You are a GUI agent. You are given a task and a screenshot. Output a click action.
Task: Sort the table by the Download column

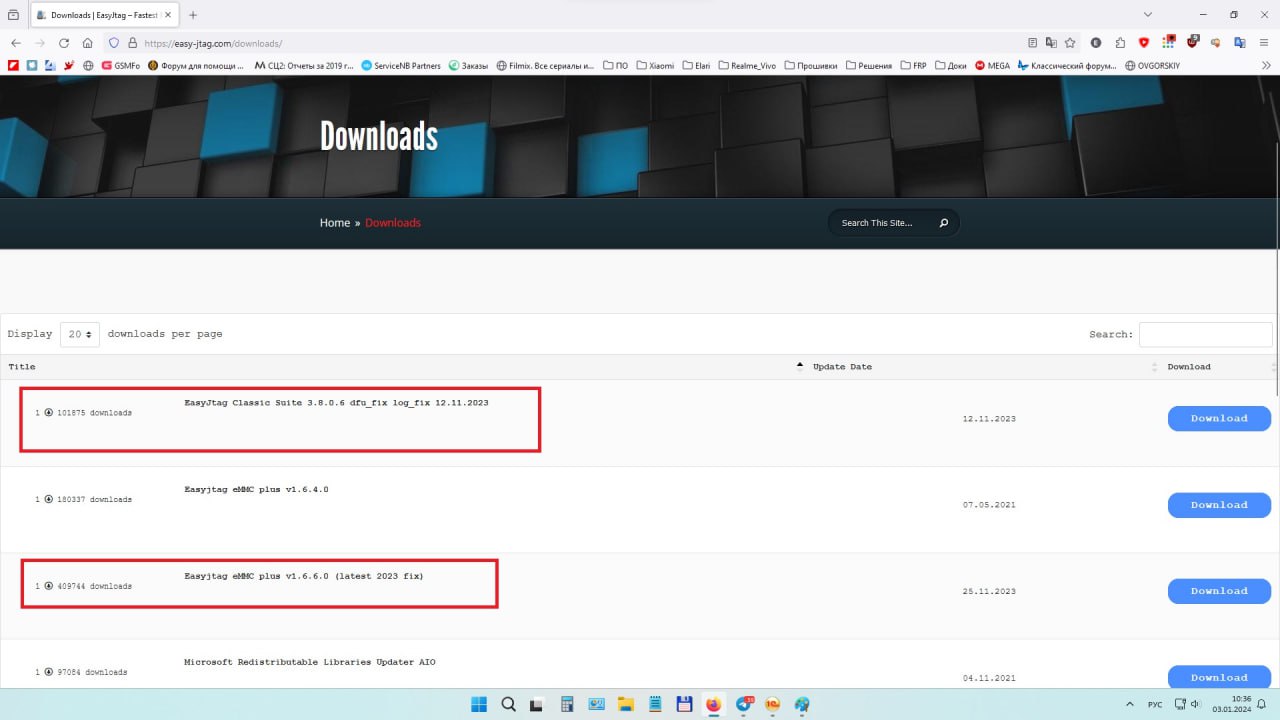tap(1220, 367)
